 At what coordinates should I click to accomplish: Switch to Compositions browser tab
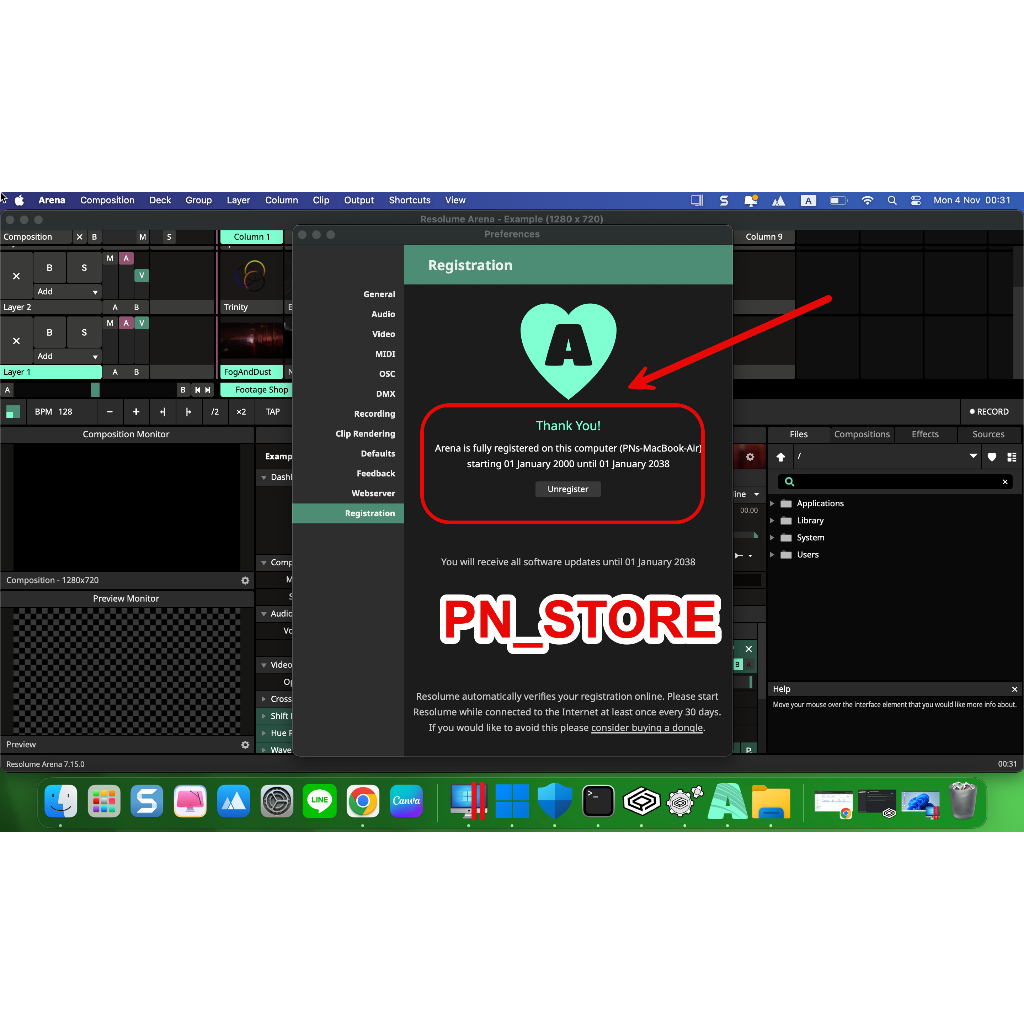pos(861,434)
